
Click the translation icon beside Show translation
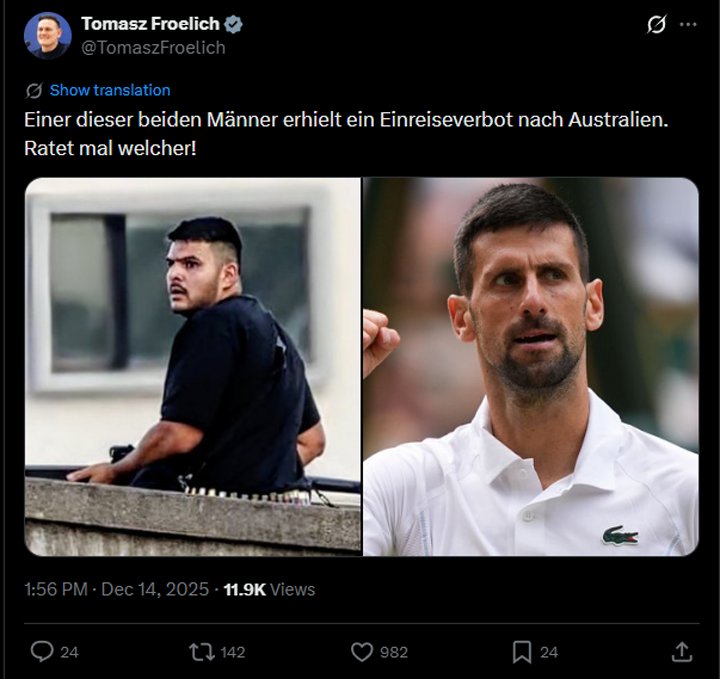34,90
